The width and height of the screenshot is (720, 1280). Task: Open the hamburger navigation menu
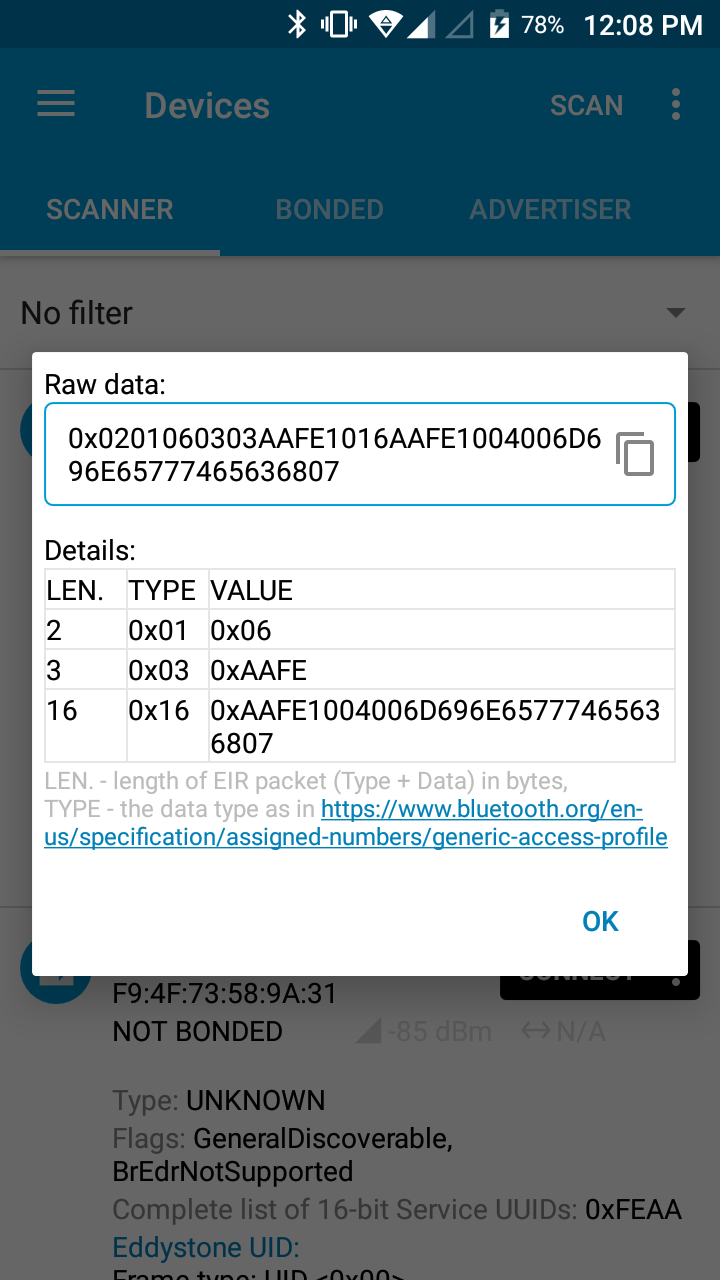(56, 105)
